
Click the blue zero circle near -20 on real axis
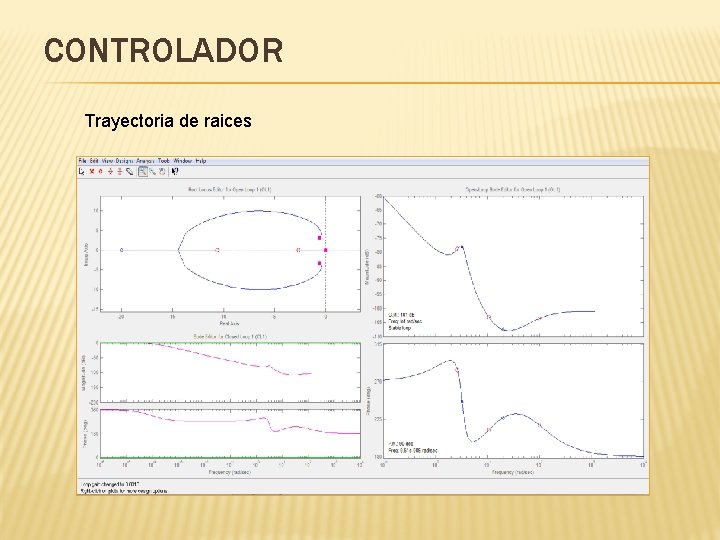coord(122,250)
